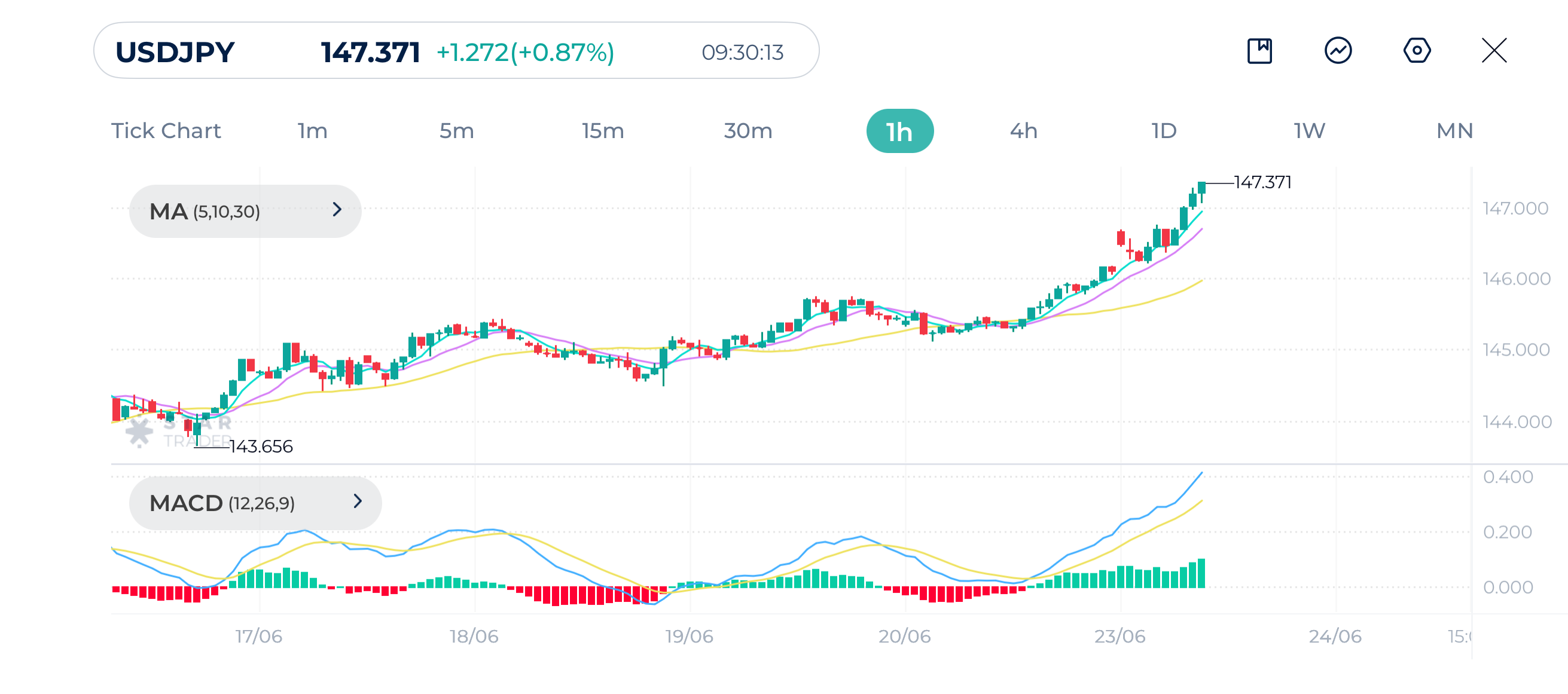Switch to 4h timeframe

tap(1023, 131)
